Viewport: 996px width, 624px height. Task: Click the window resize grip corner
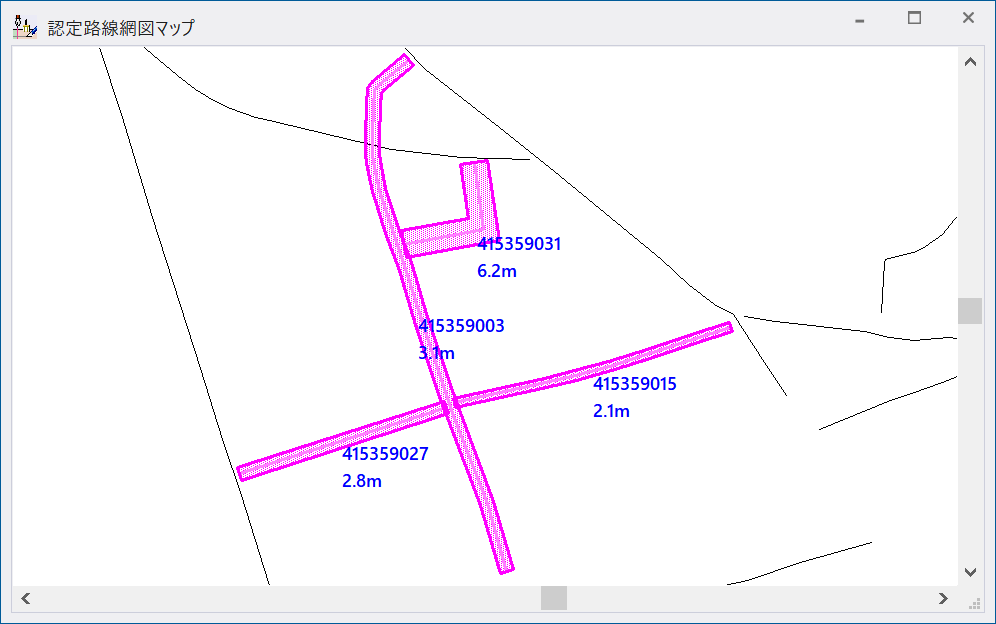[974, 604]
